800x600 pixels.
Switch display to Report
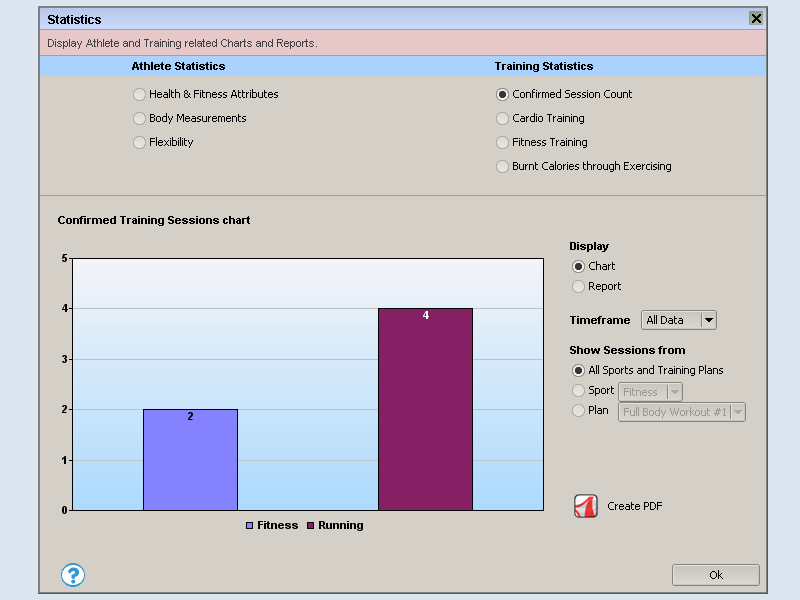point(578,286)
